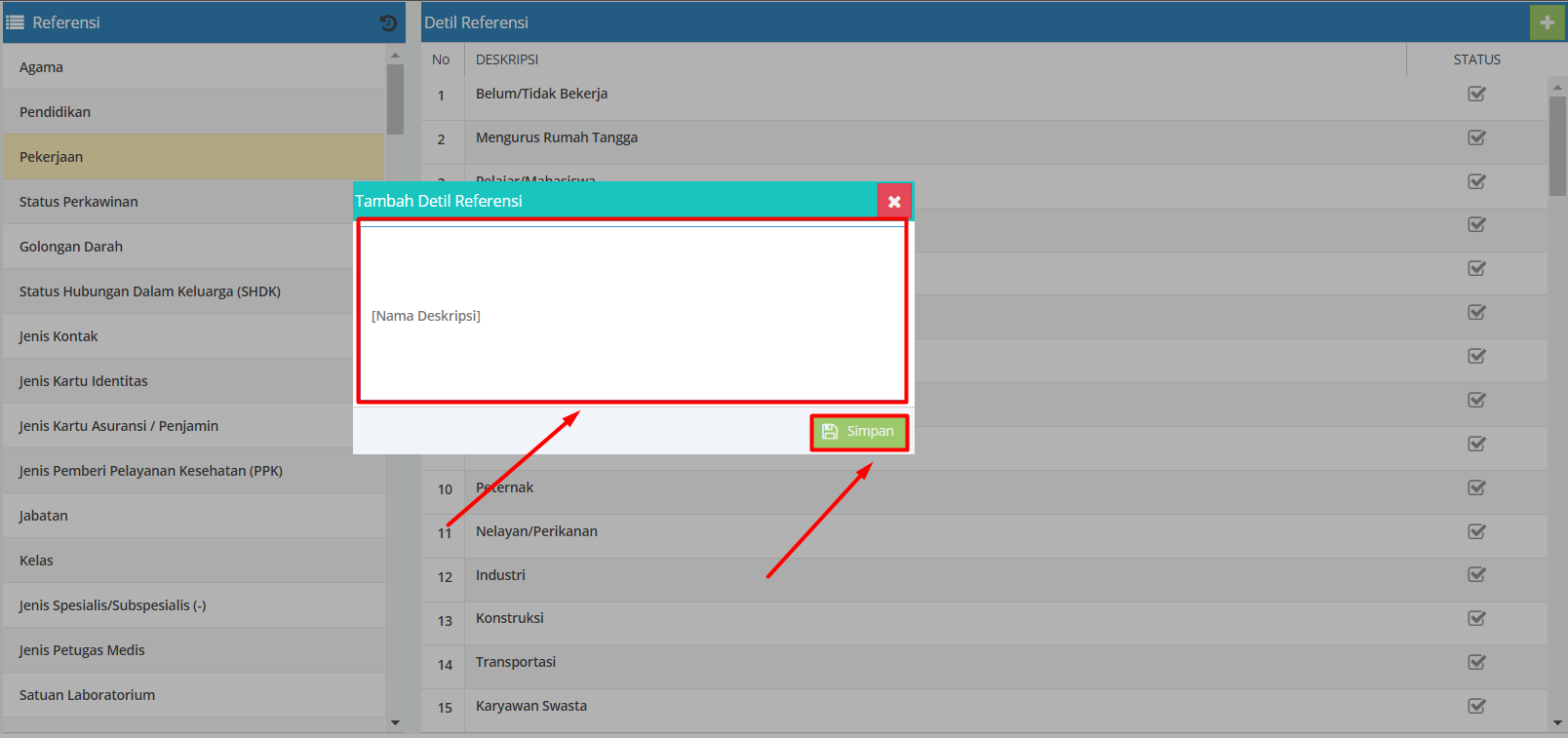This screenshot has width=1568, height=738.
Task: Open Golongan Darah reference category
Action: pyautogui.click(x=71, y=247)
